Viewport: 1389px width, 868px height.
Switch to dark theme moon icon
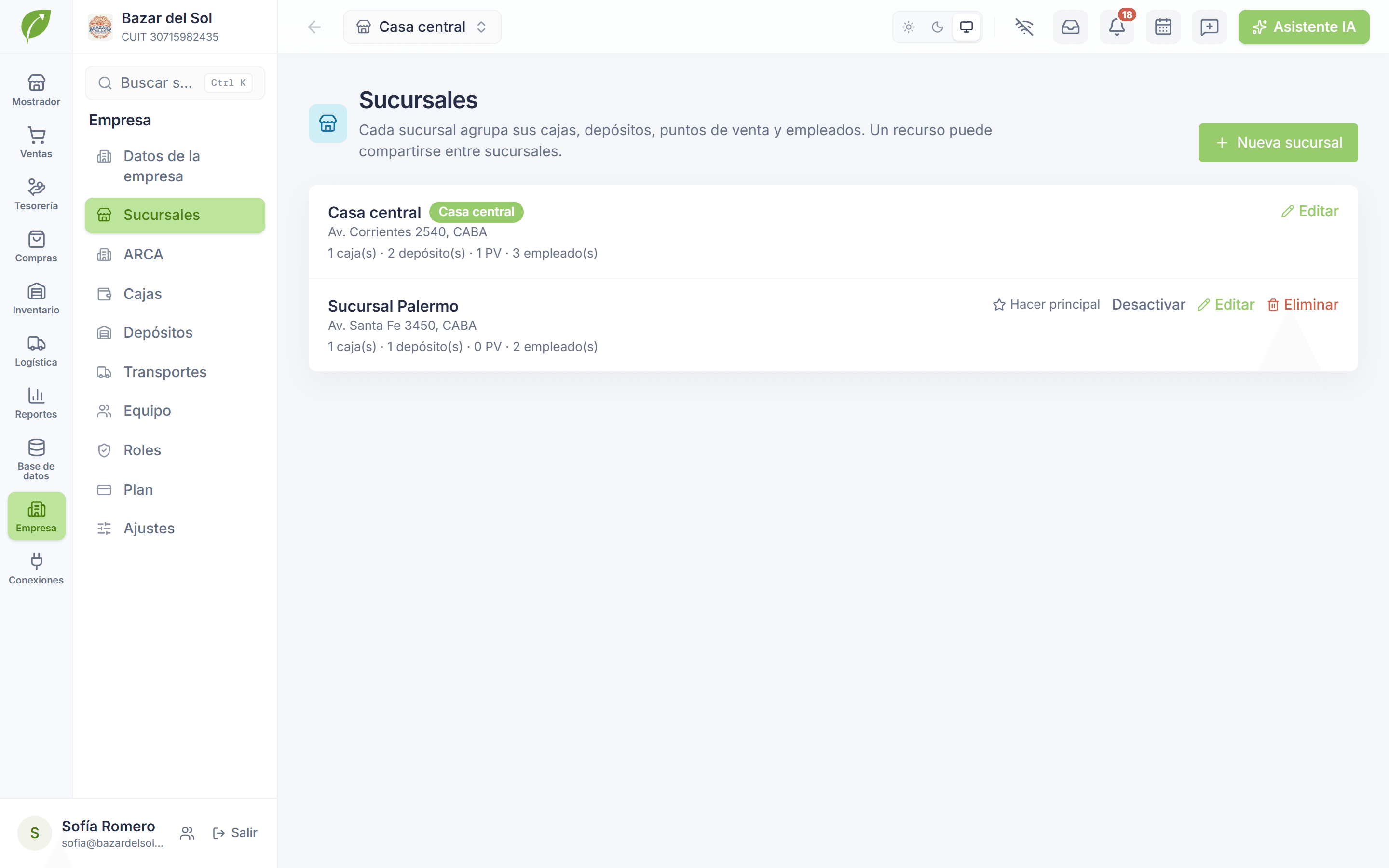(x=937, y=27)
